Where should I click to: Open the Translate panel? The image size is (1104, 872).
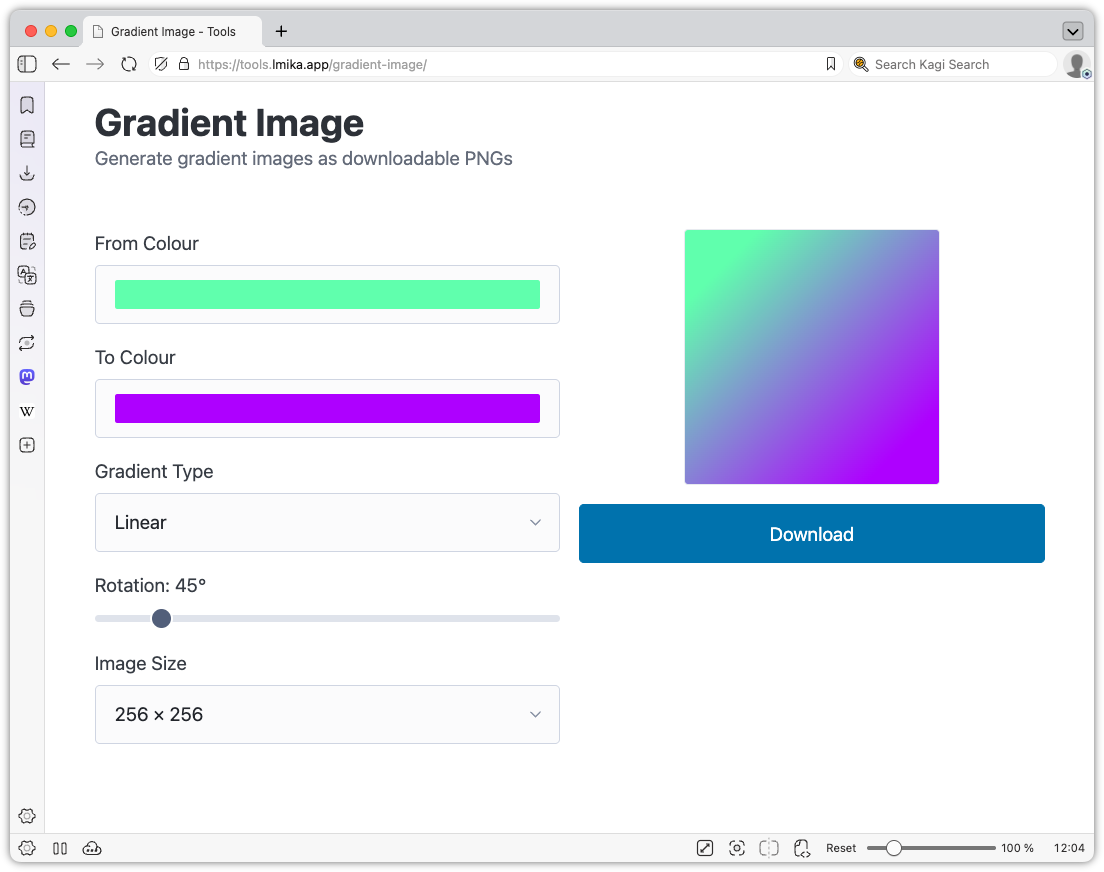(27, 275)
